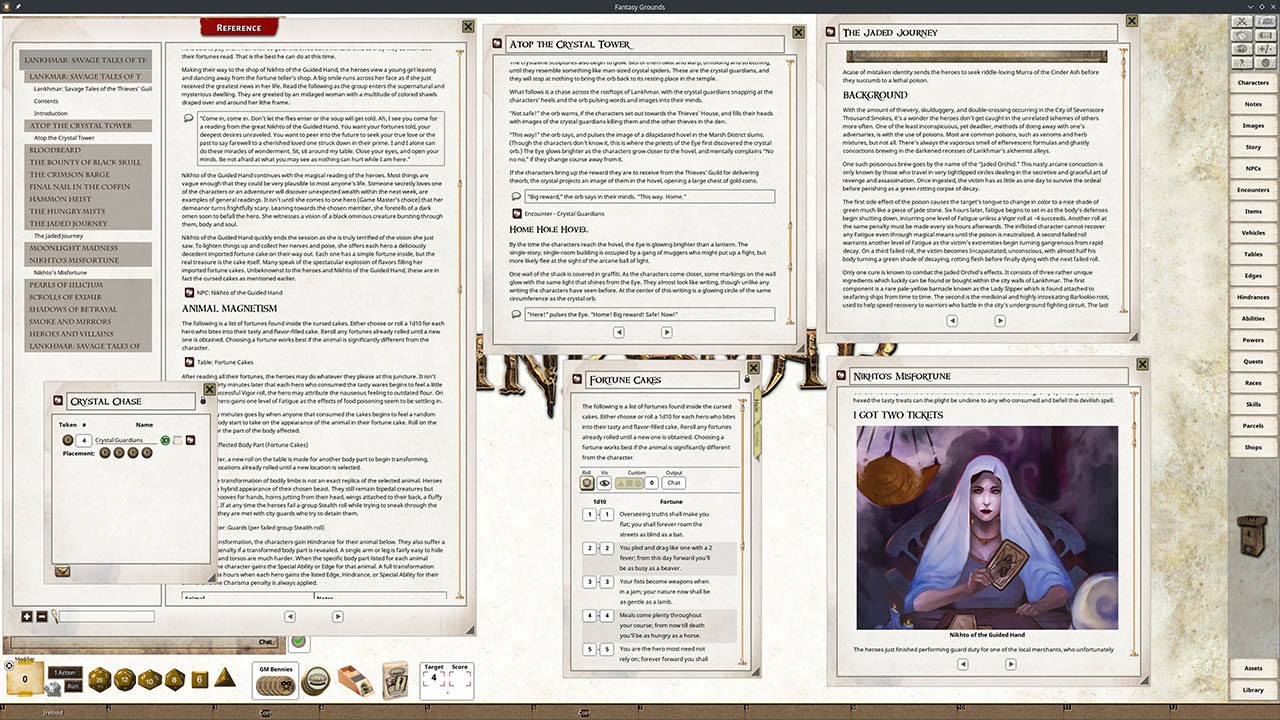Pick the d12 die

(x=126, y=680)
